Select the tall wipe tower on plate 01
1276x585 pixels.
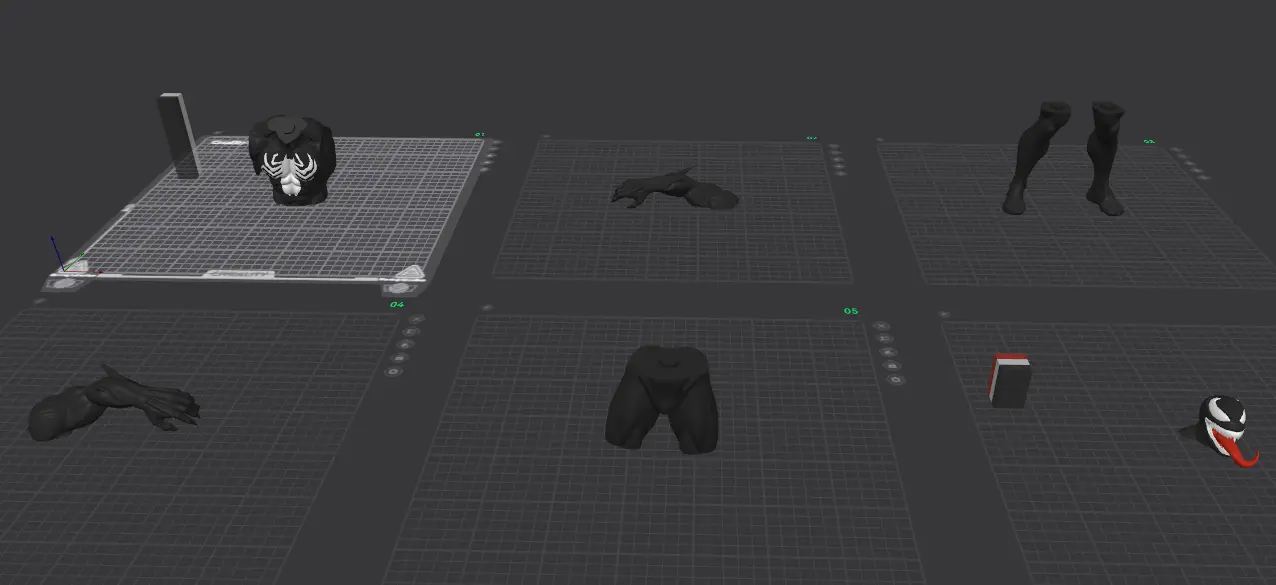click(x=178, y=136)
